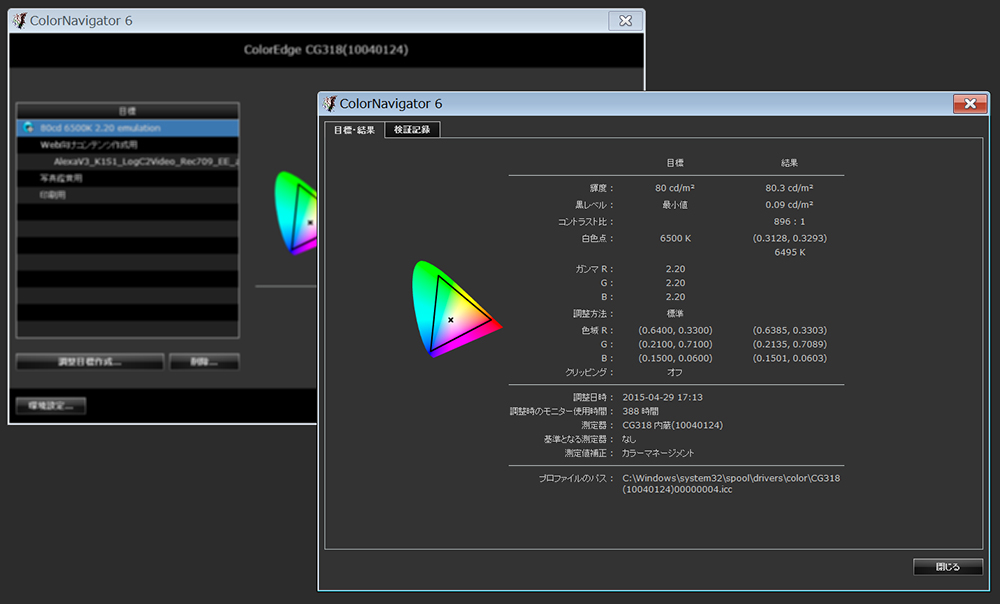The image size is (1000, 604).
Task: Click the ColorNavigator logo in front window title
Action: point(330,103)
